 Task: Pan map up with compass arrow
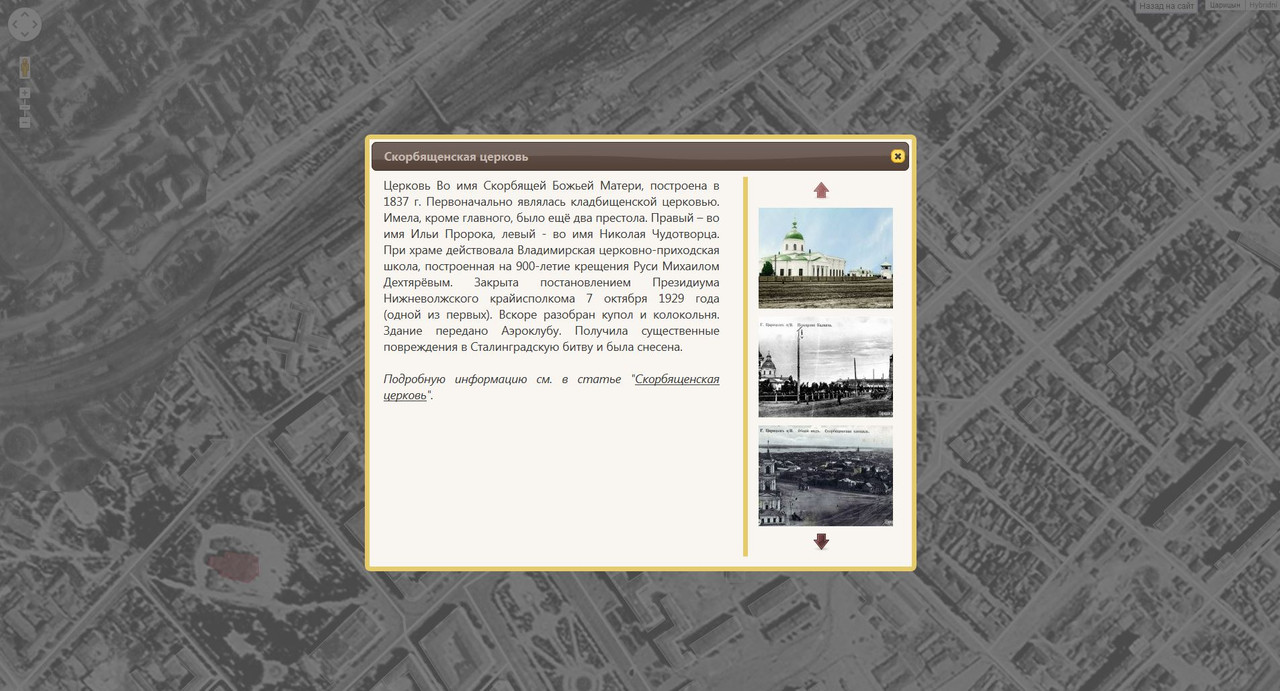25,14
